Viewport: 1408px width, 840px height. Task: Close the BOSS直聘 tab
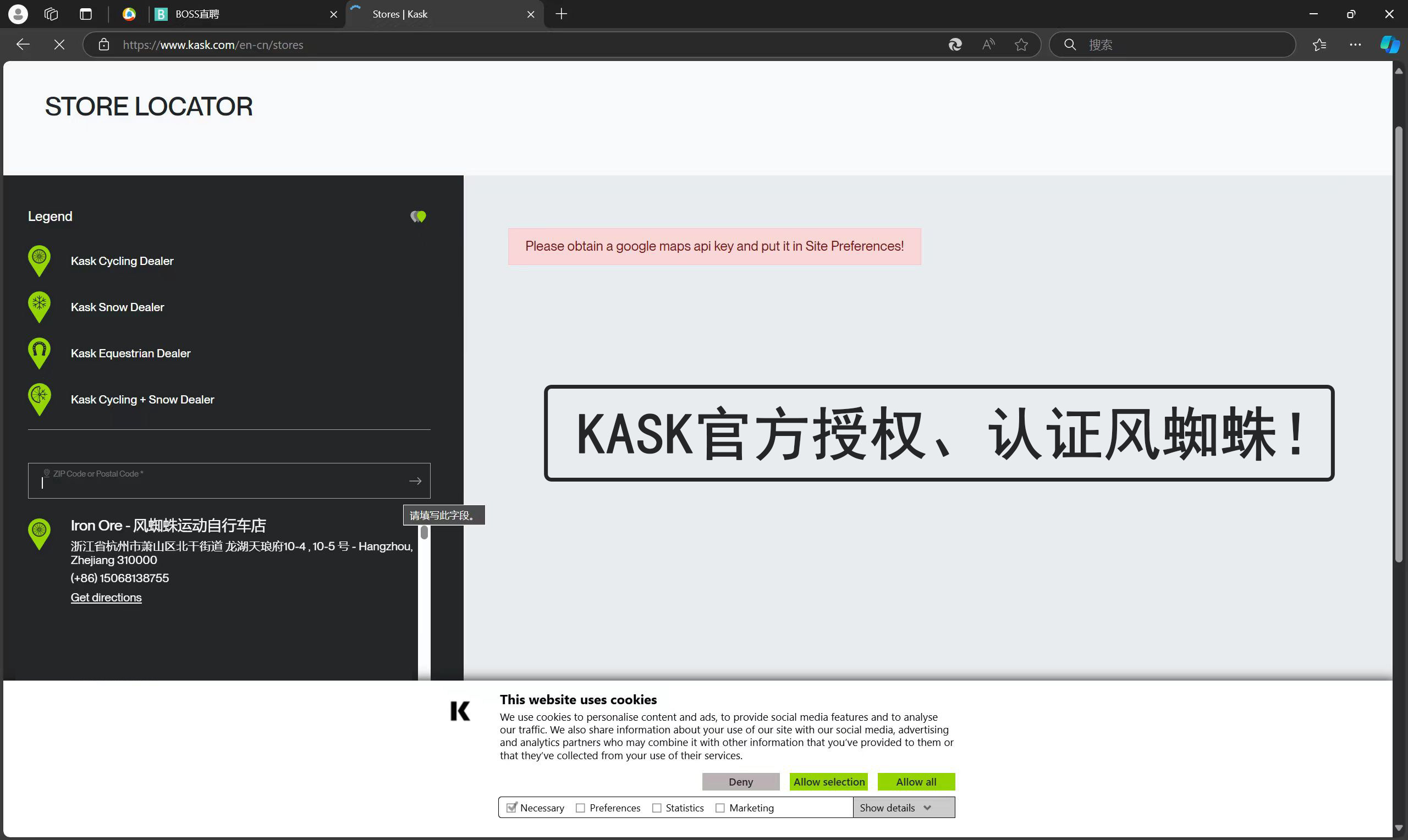click(333, 14)
